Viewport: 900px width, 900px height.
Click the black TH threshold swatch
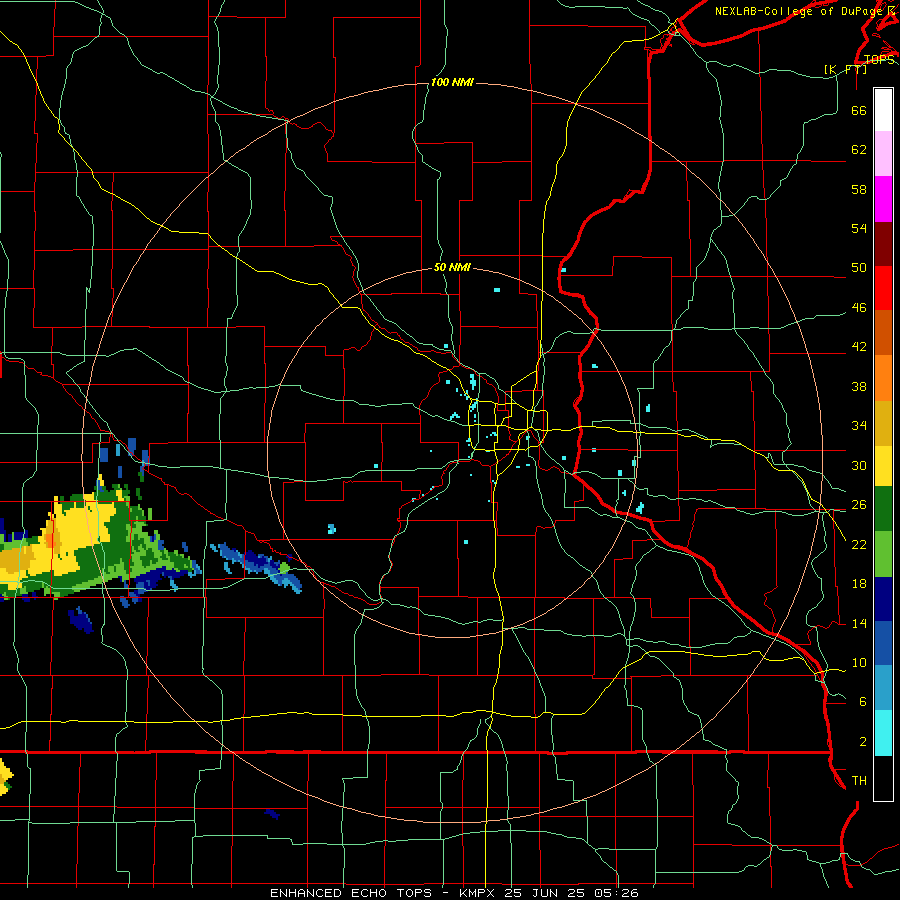point(883,778)
